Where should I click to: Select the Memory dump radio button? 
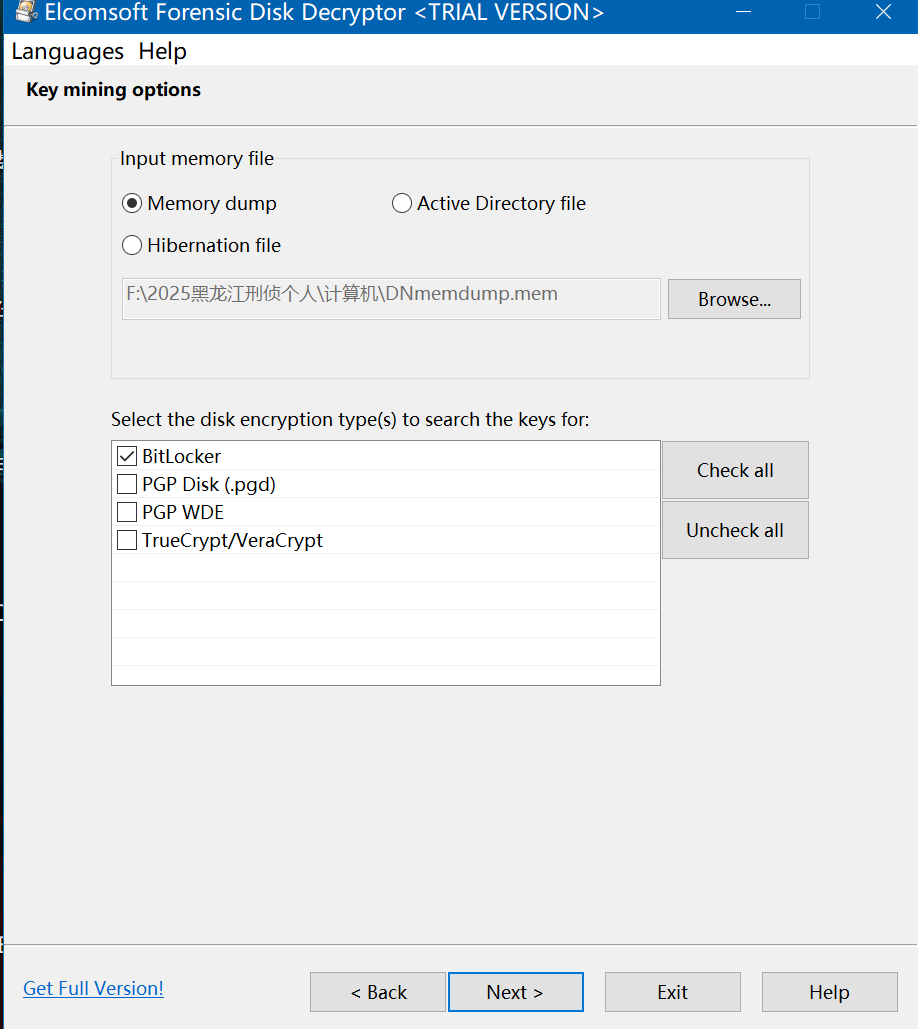click(x=132, y=204)
